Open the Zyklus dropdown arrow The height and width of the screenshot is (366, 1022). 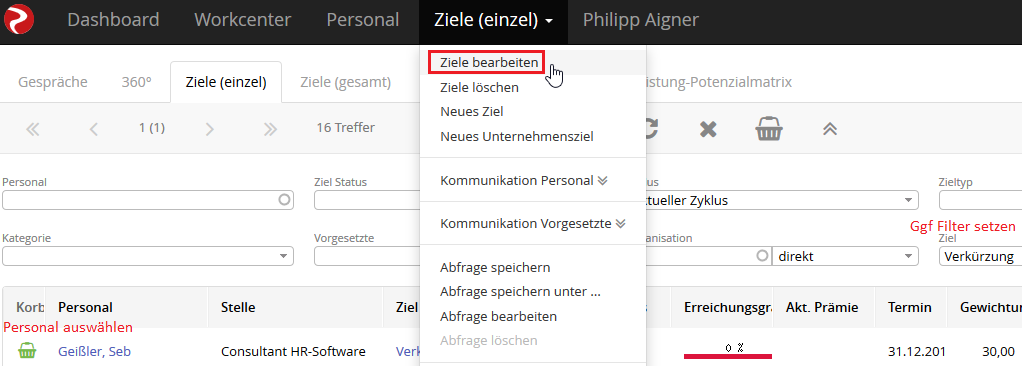(908, 201)
